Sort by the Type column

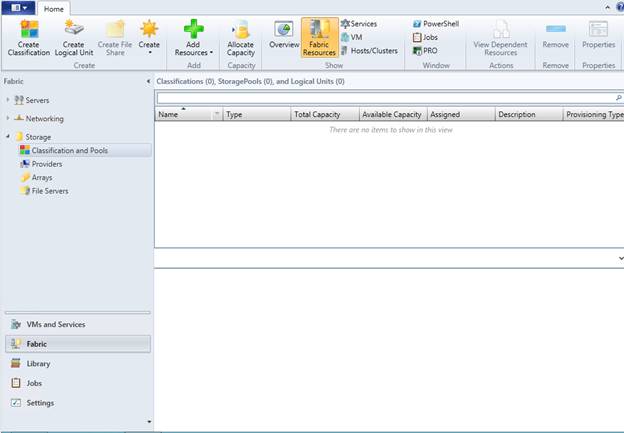[x=257, y=114]
